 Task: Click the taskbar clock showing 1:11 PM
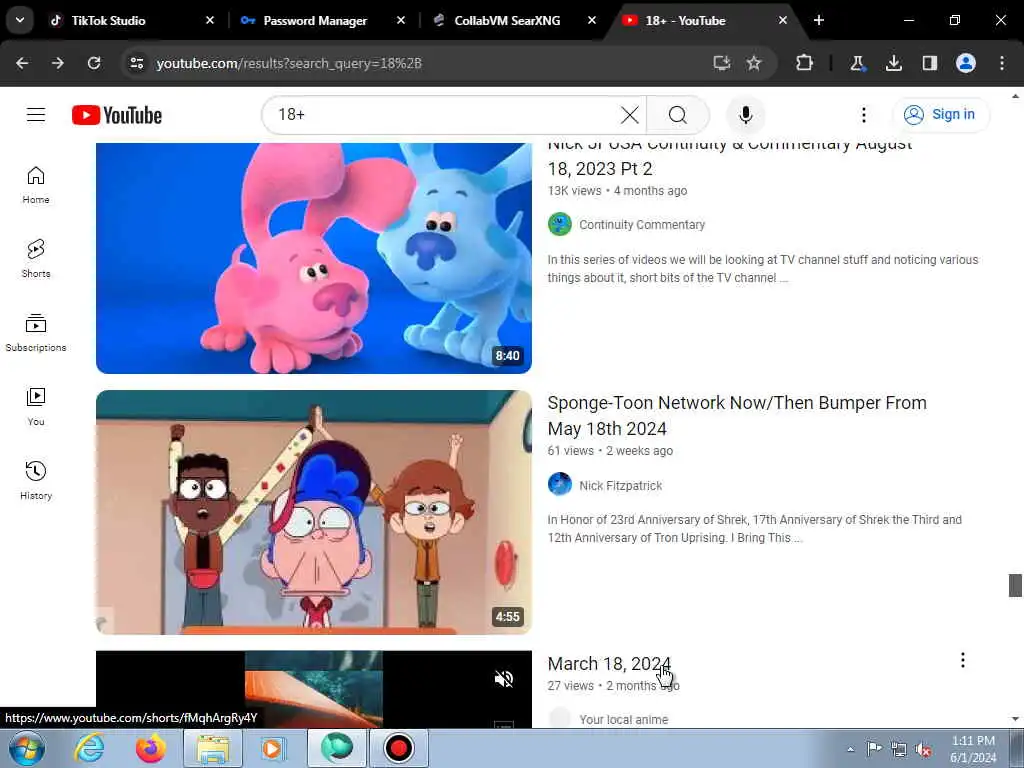coord(973,749)
